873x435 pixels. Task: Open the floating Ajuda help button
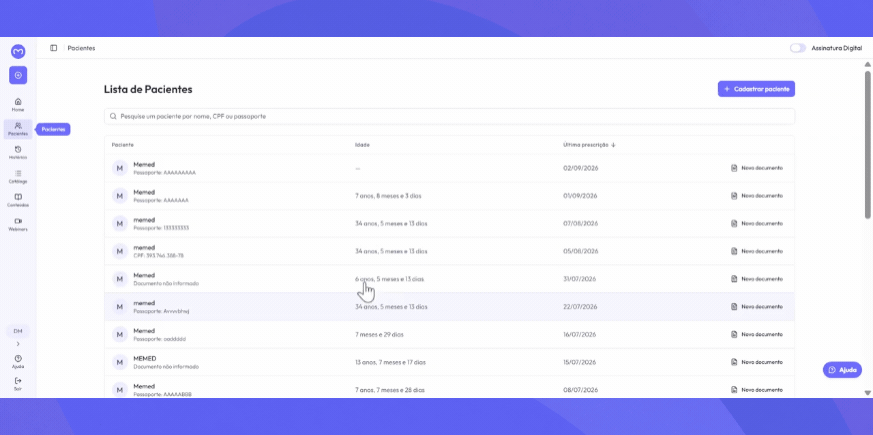(842, 370)
